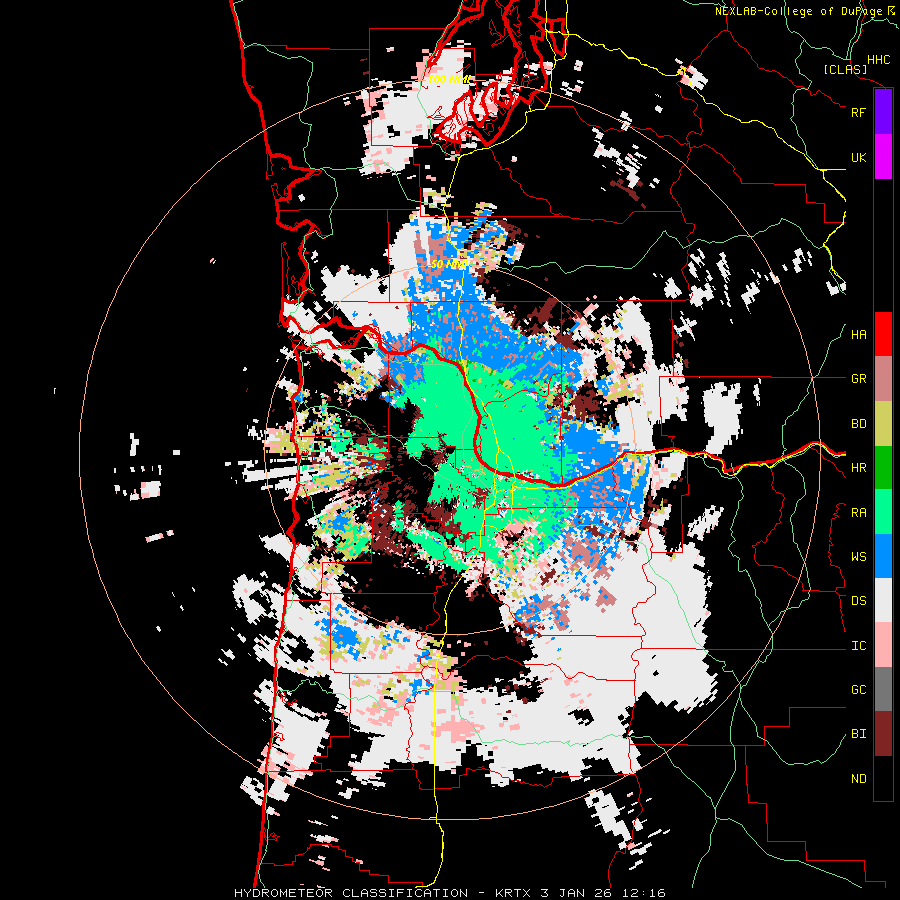Click the [CLAS] units label

845,69
